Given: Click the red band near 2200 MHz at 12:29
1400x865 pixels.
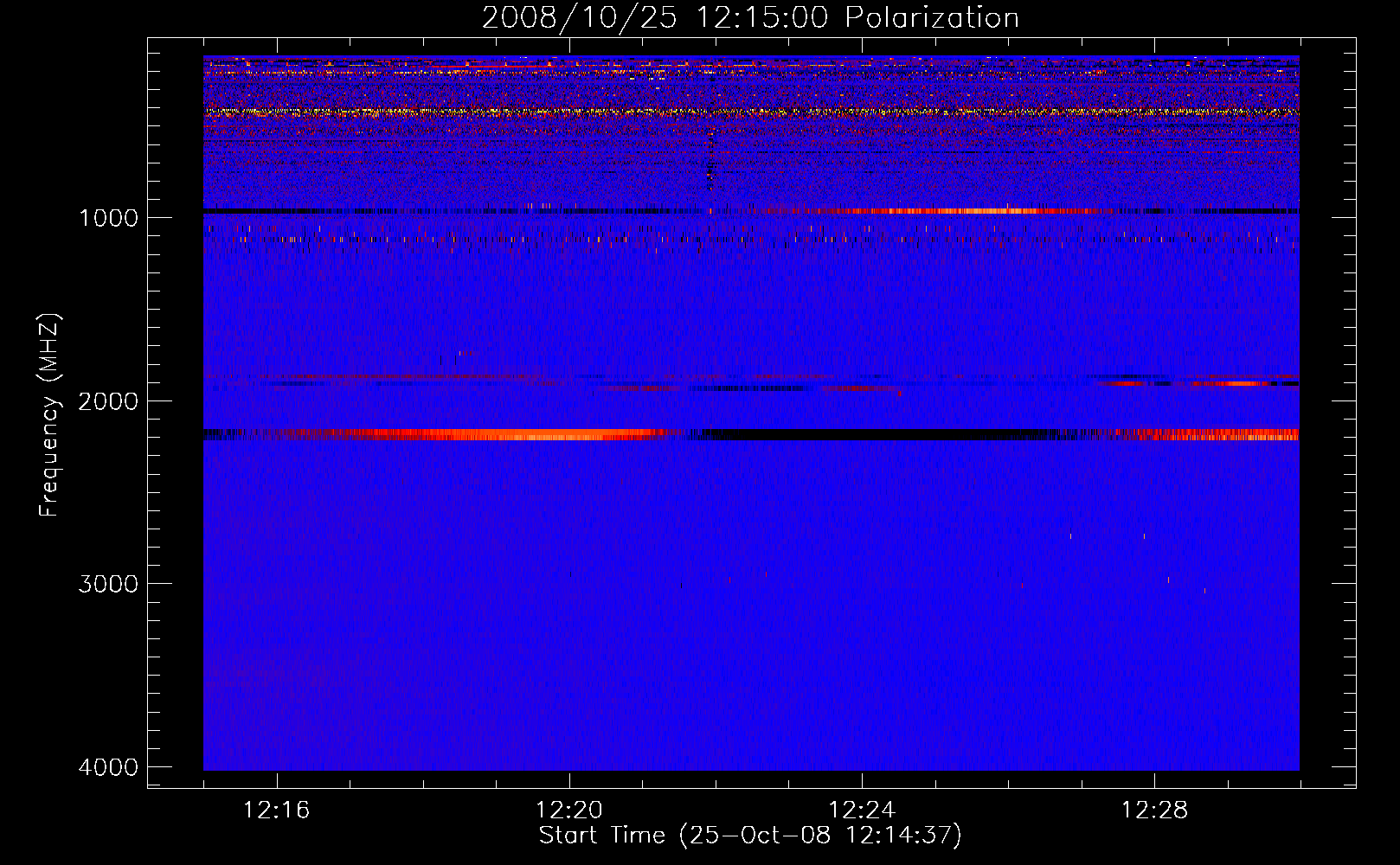Looking at the screenshot, I should point(1229,434).
